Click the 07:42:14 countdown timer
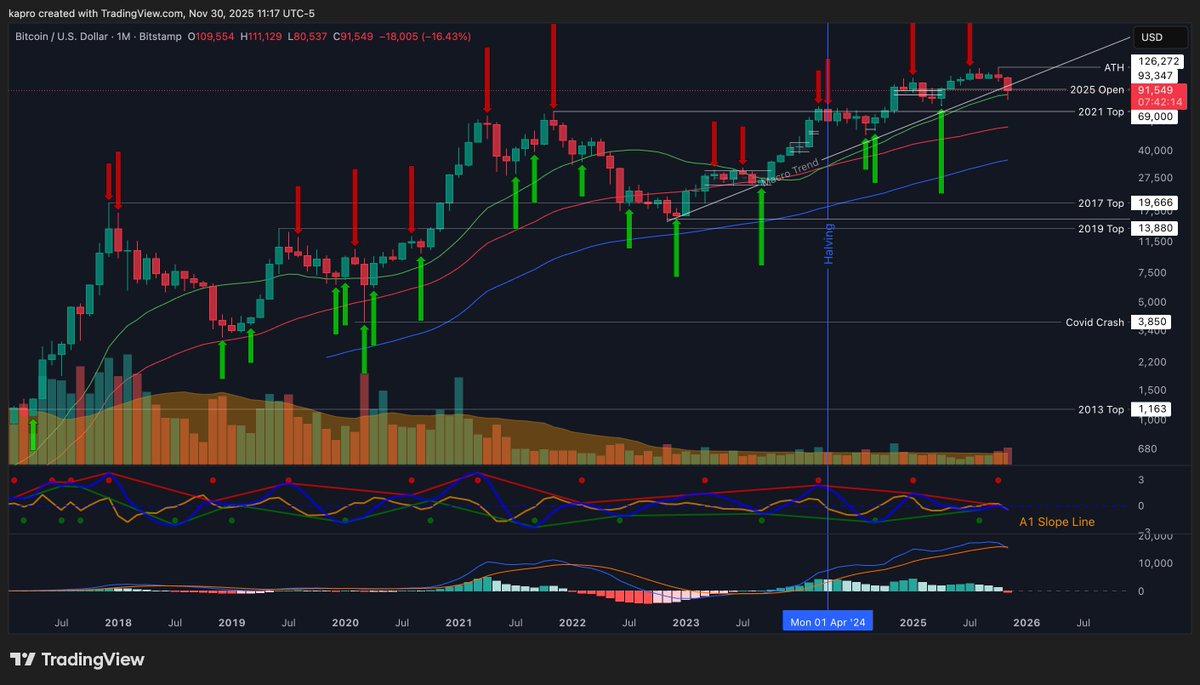 click(1158, 103)
